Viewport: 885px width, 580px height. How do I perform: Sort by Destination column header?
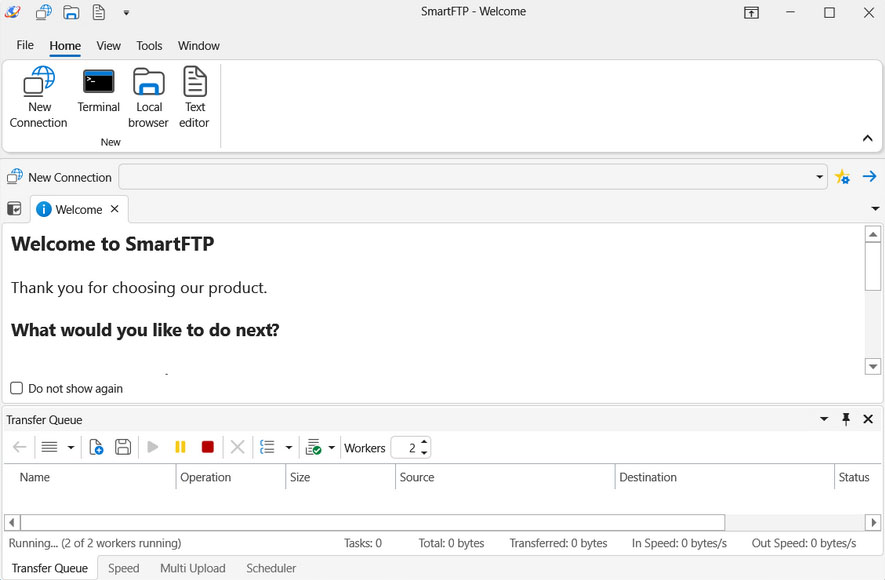click(x=724, y=477)
